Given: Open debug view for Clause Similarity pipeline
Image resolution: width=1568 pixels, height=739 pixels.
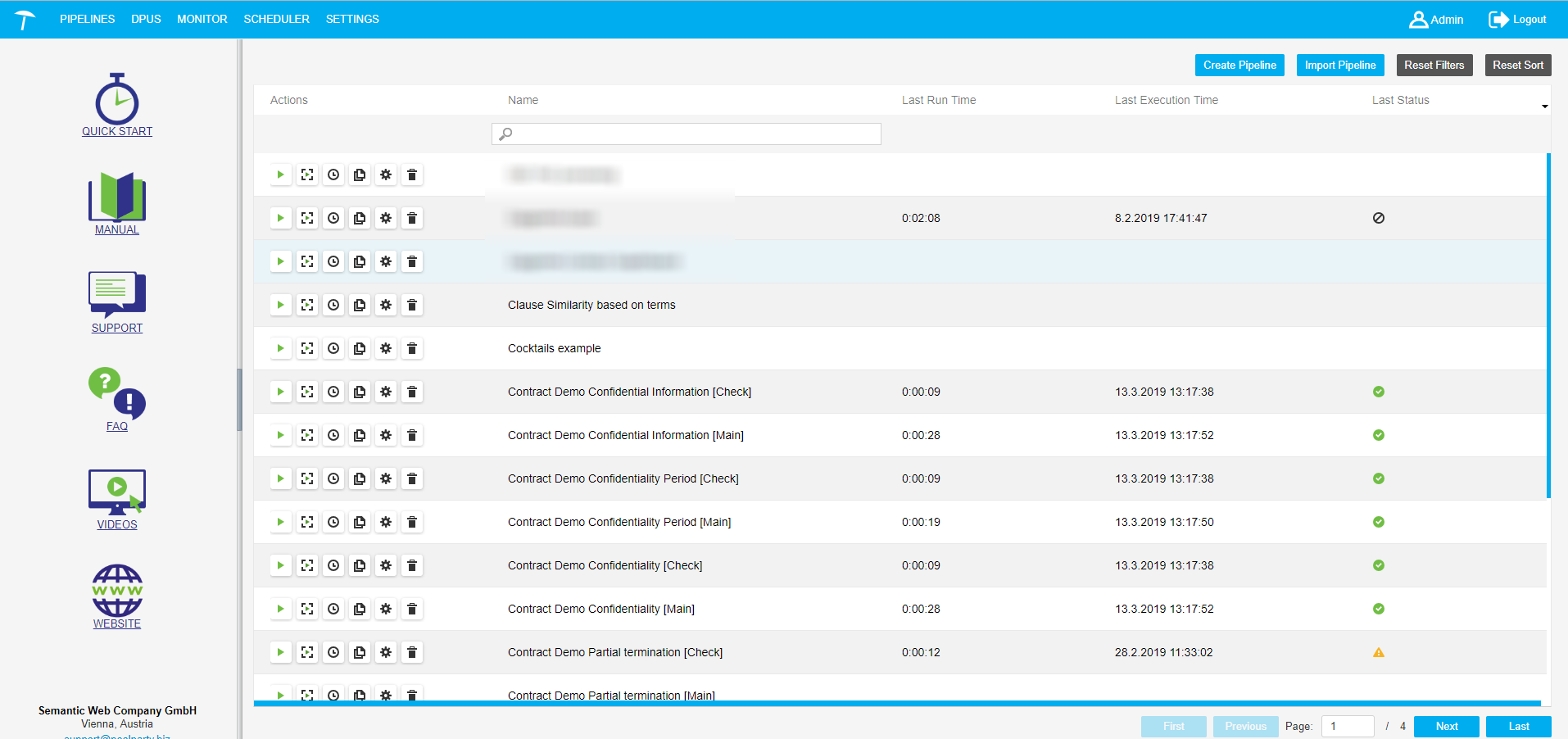Looking at the screenshot, I should (x=307, y=305).
